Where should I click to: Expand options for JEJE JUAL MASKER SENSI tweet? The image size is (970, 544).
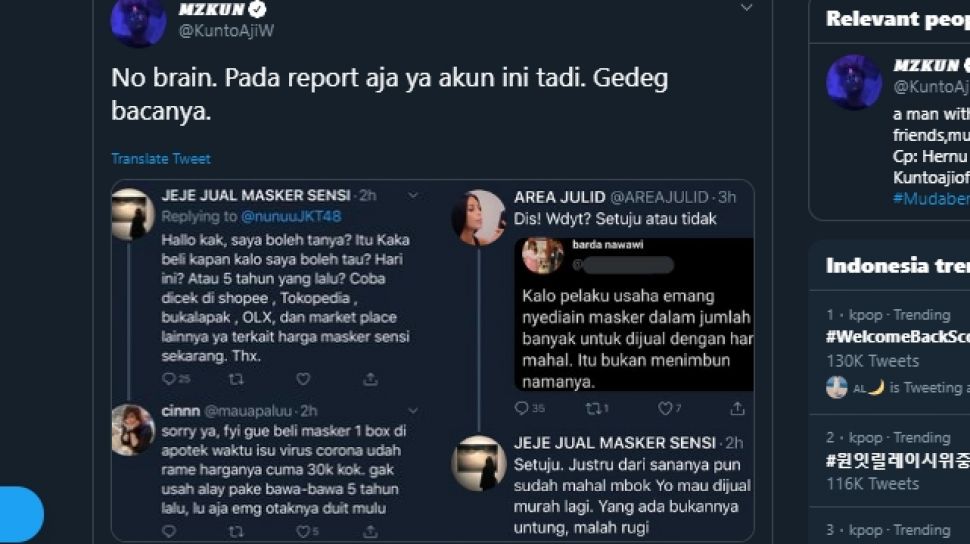[413, 196]
